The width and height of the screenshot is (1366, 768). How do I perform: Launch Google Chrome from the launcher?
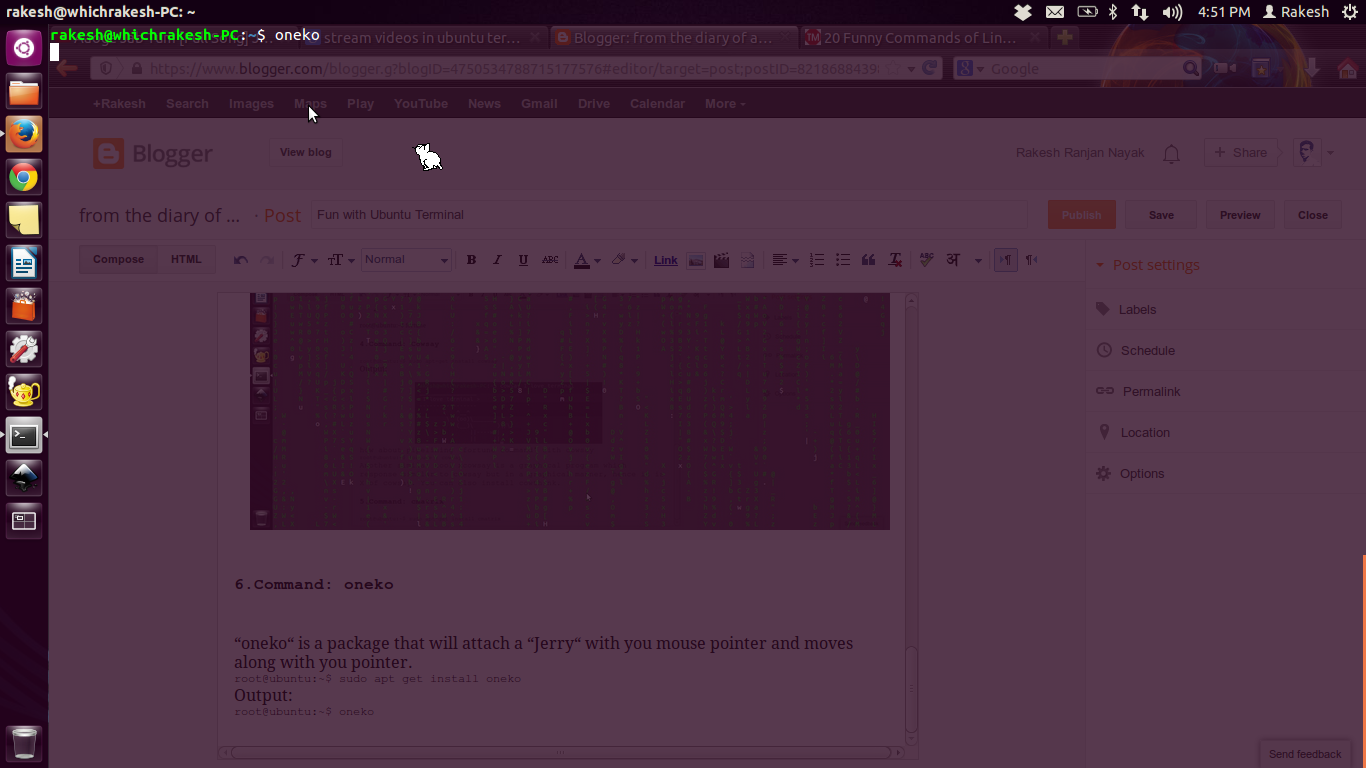pos(24,178)
